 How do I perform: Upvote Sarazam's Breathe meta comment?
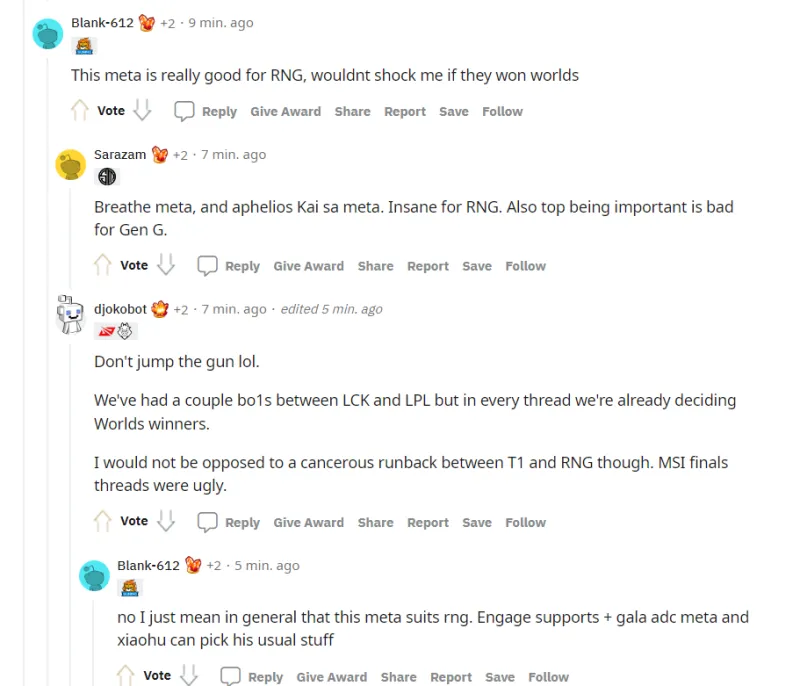pyautogui.click(x=103, y=265)
